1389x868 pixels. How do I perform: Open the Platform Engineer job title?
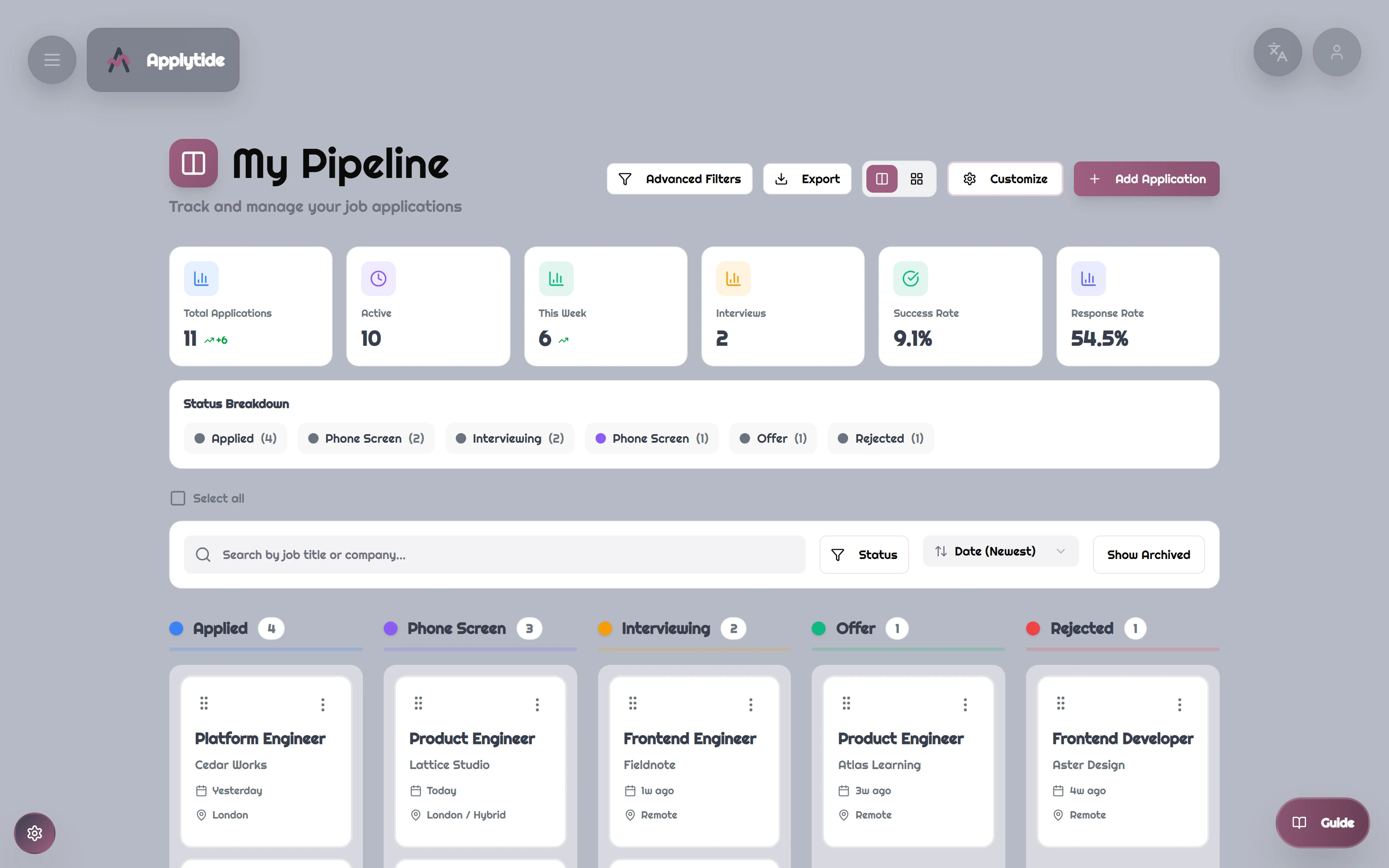tap(260, 739)
